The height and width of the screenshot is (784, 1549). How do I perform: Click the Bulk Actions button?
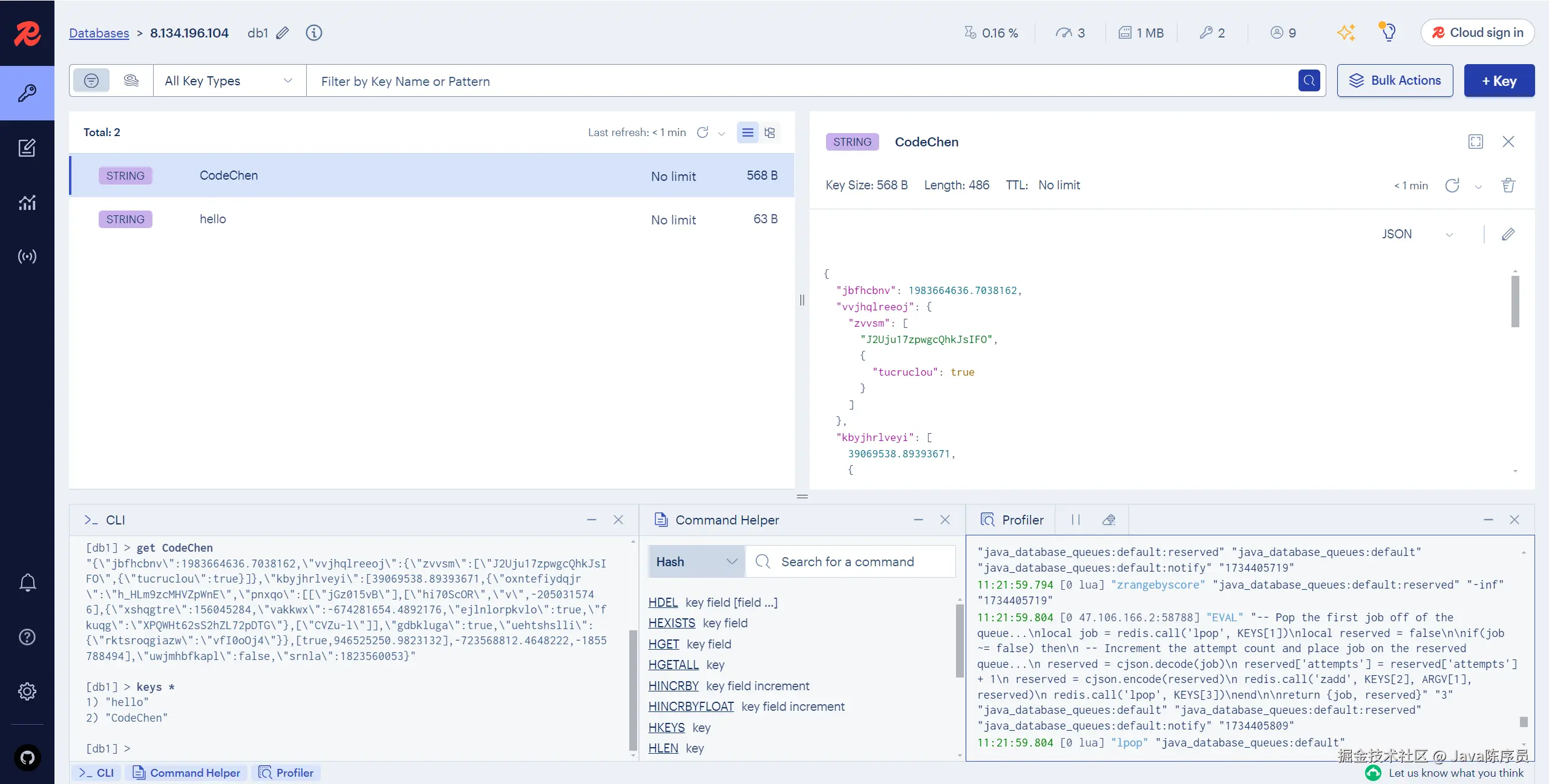coord(1395,80)
